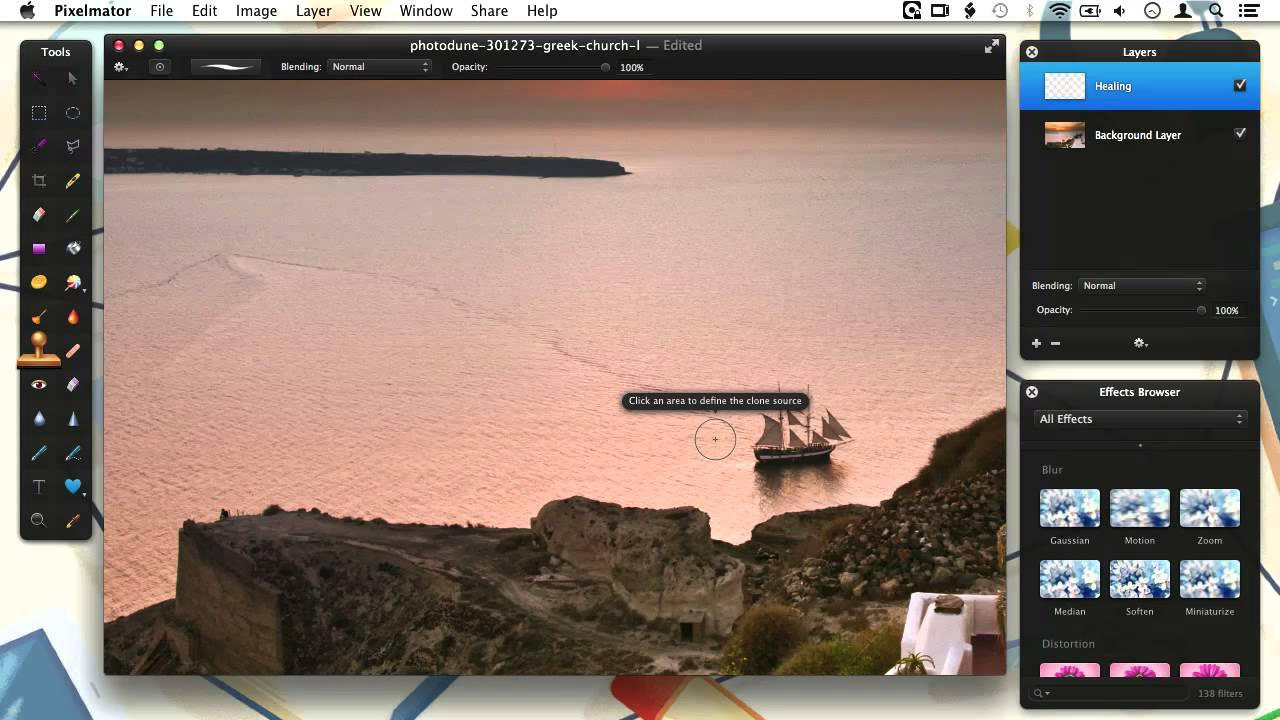Open the Layer menu

pos(313,11)
